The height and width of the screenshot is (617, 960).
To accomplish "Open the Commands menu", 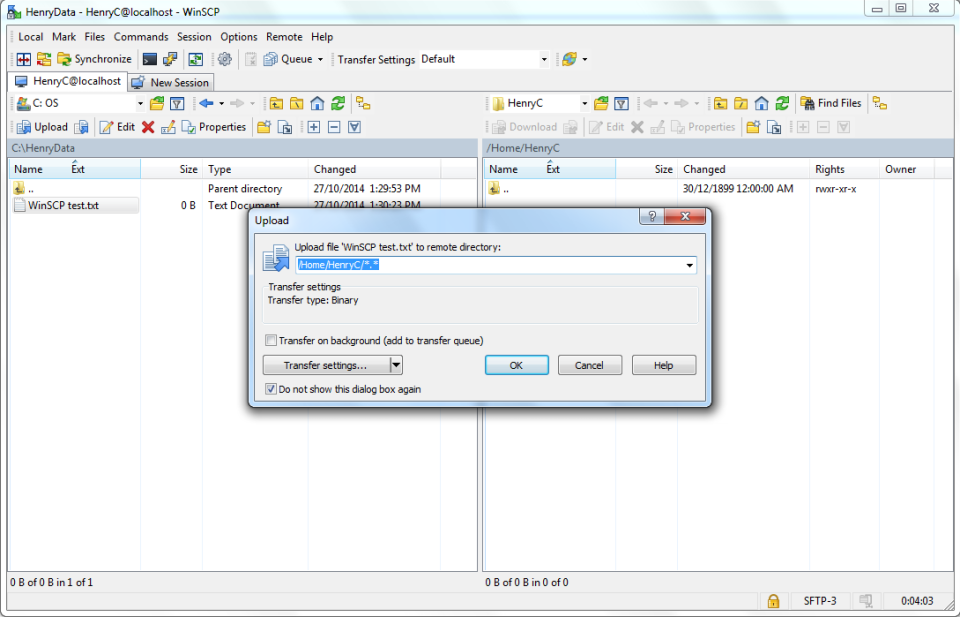I will click(141, 37).
